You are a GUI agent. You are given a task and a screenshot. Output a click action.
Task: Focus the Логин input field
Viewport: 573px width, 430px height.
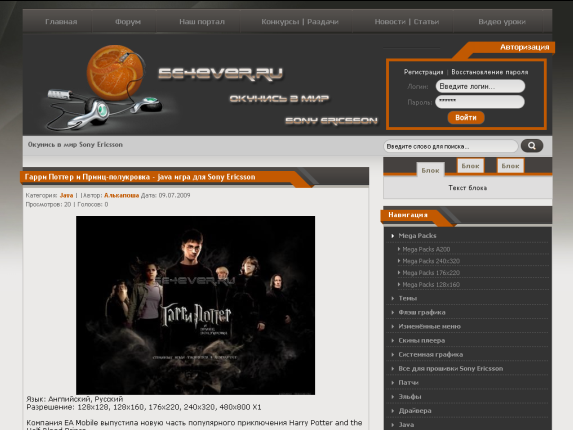(480, 87)
